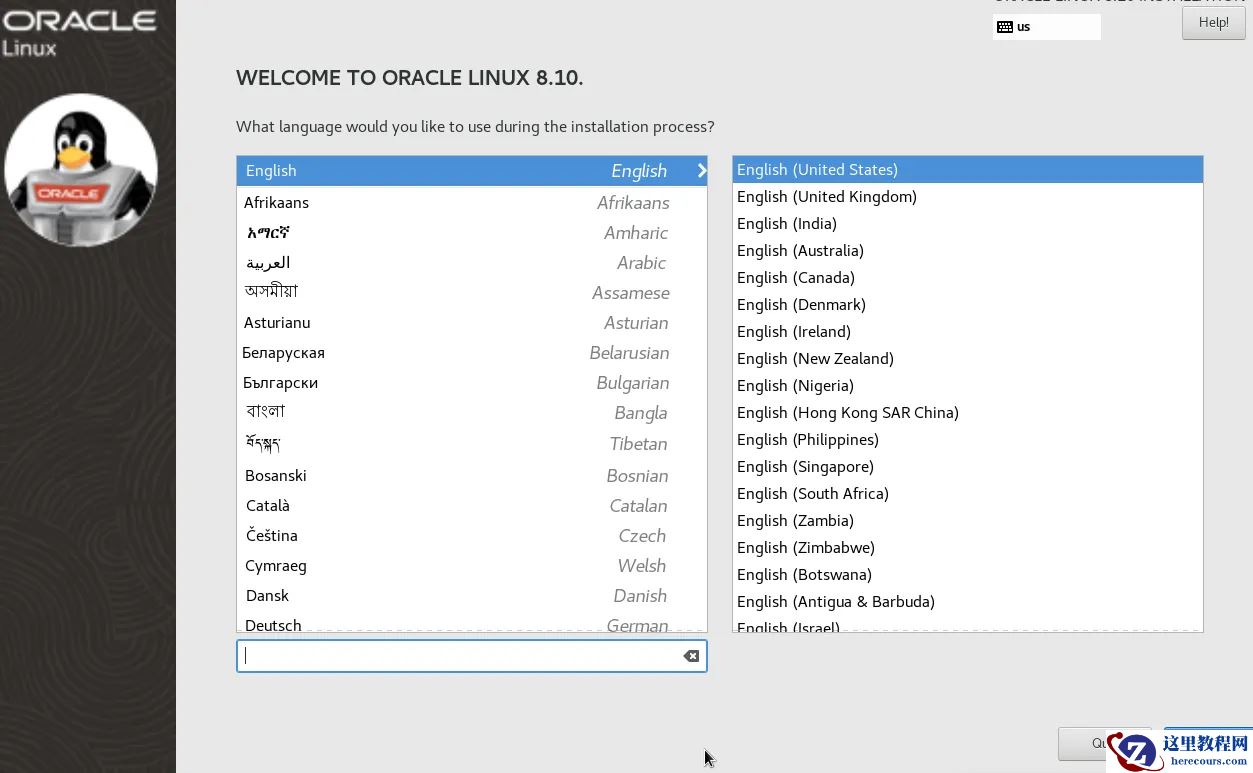
Task: Click the keyboard layout icon
Action: 1005,27
